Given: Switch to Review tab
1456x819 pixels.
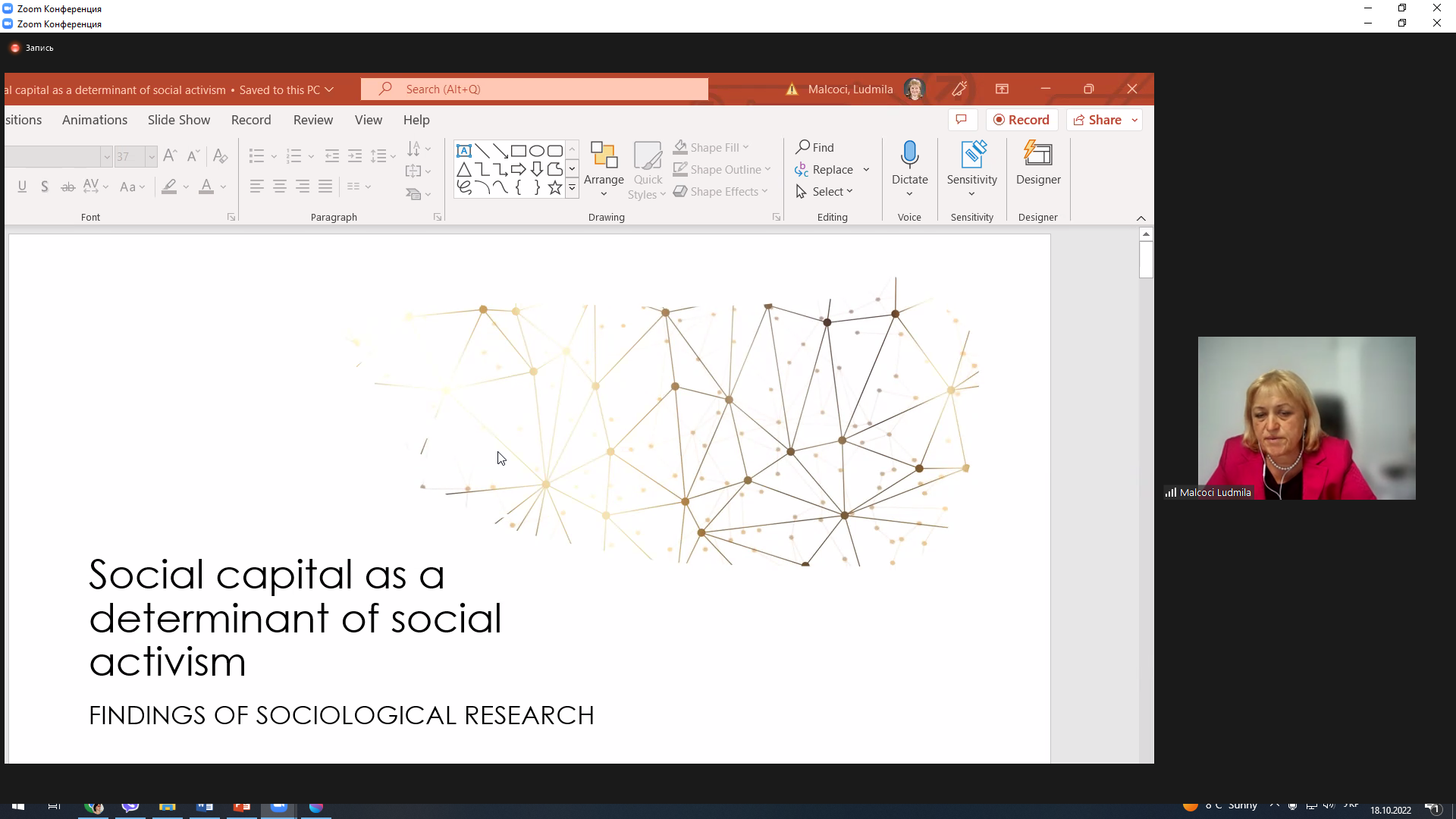Looking at the screenshot, I should 313,120.
